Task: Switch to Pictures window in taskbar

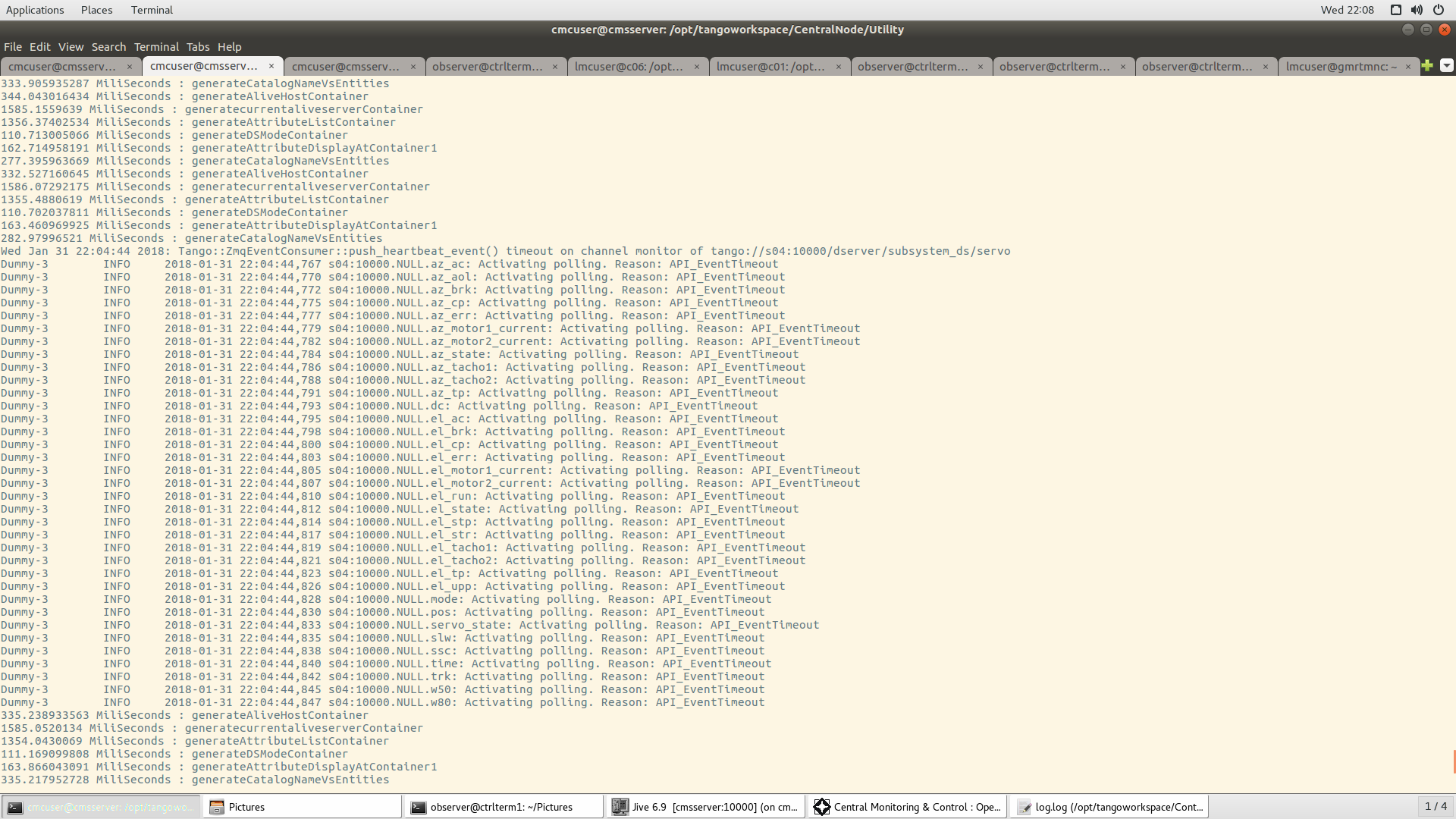Action: (x=303, y=807)
